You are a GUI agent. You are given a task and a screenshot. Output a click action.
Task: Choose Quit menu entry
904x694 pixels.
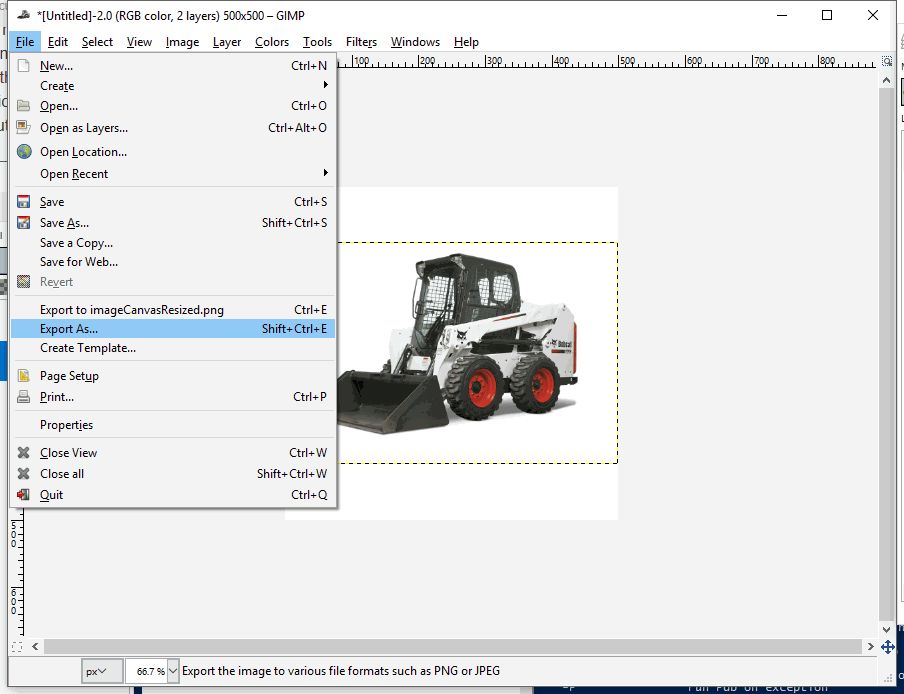[x=172, y=495]
